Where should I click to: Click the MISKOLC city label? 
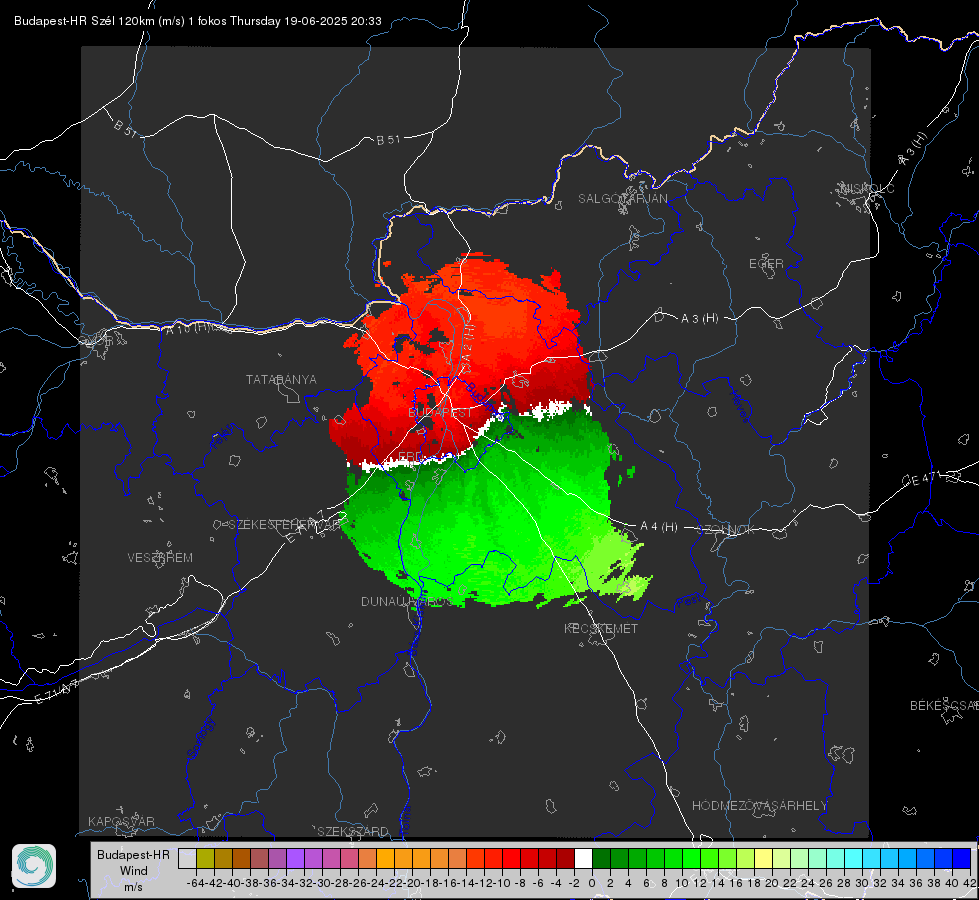coord(867,188)
